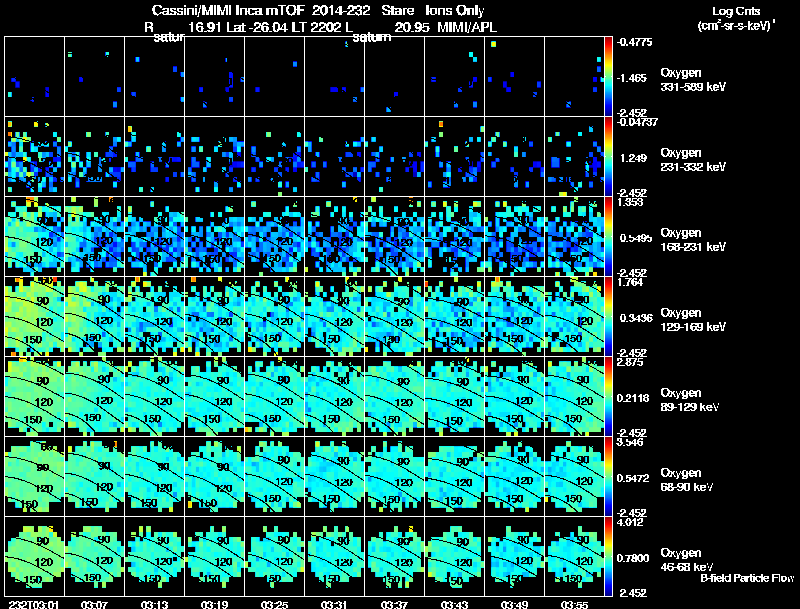This screenshot has width=800, height=609.
Task: Select the Oxygen 129-169 keV row label
Action: 694,319
